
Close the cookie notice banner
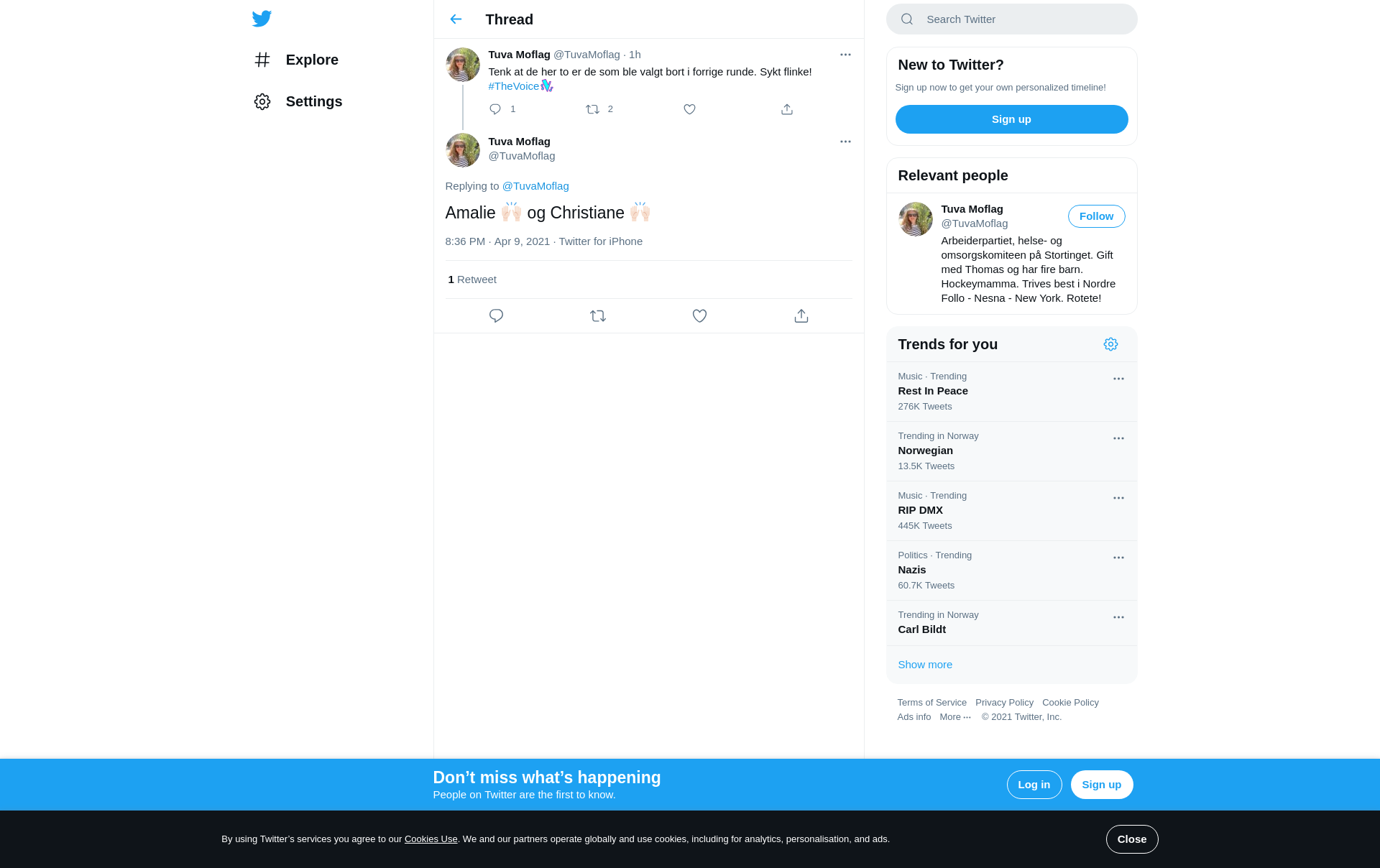[x=1131, y=839]
